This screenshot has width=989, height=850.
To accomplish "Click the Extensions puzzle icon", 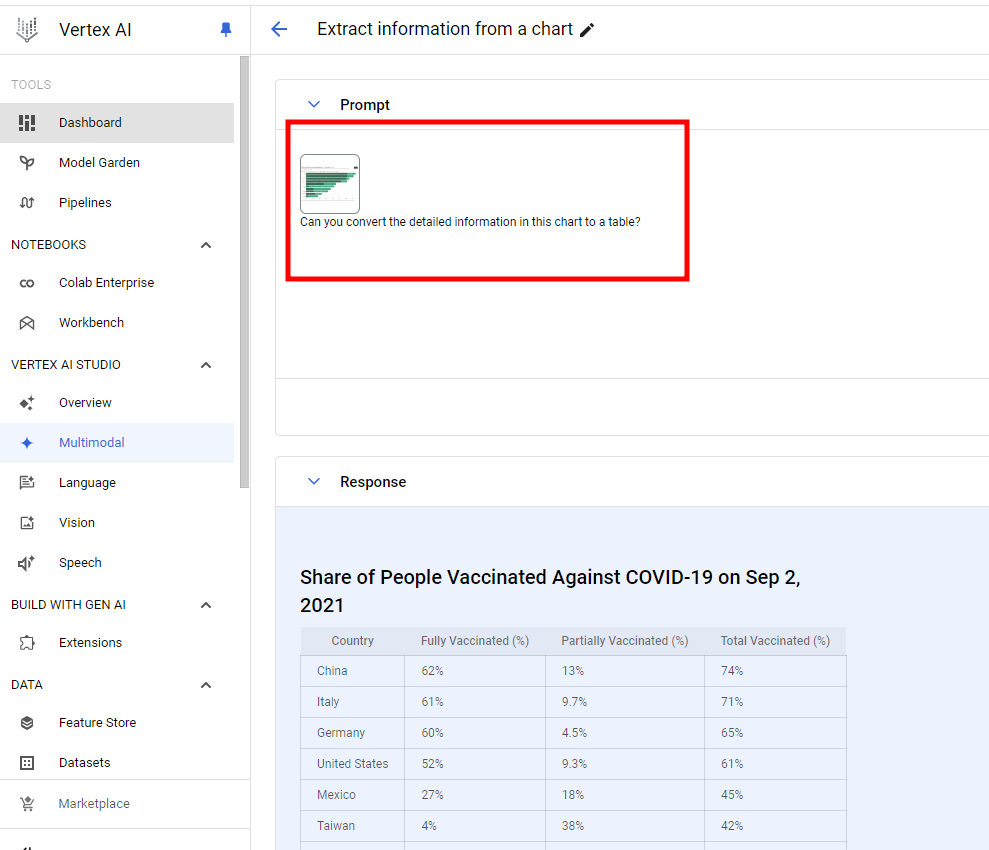I will coord(27,643).
